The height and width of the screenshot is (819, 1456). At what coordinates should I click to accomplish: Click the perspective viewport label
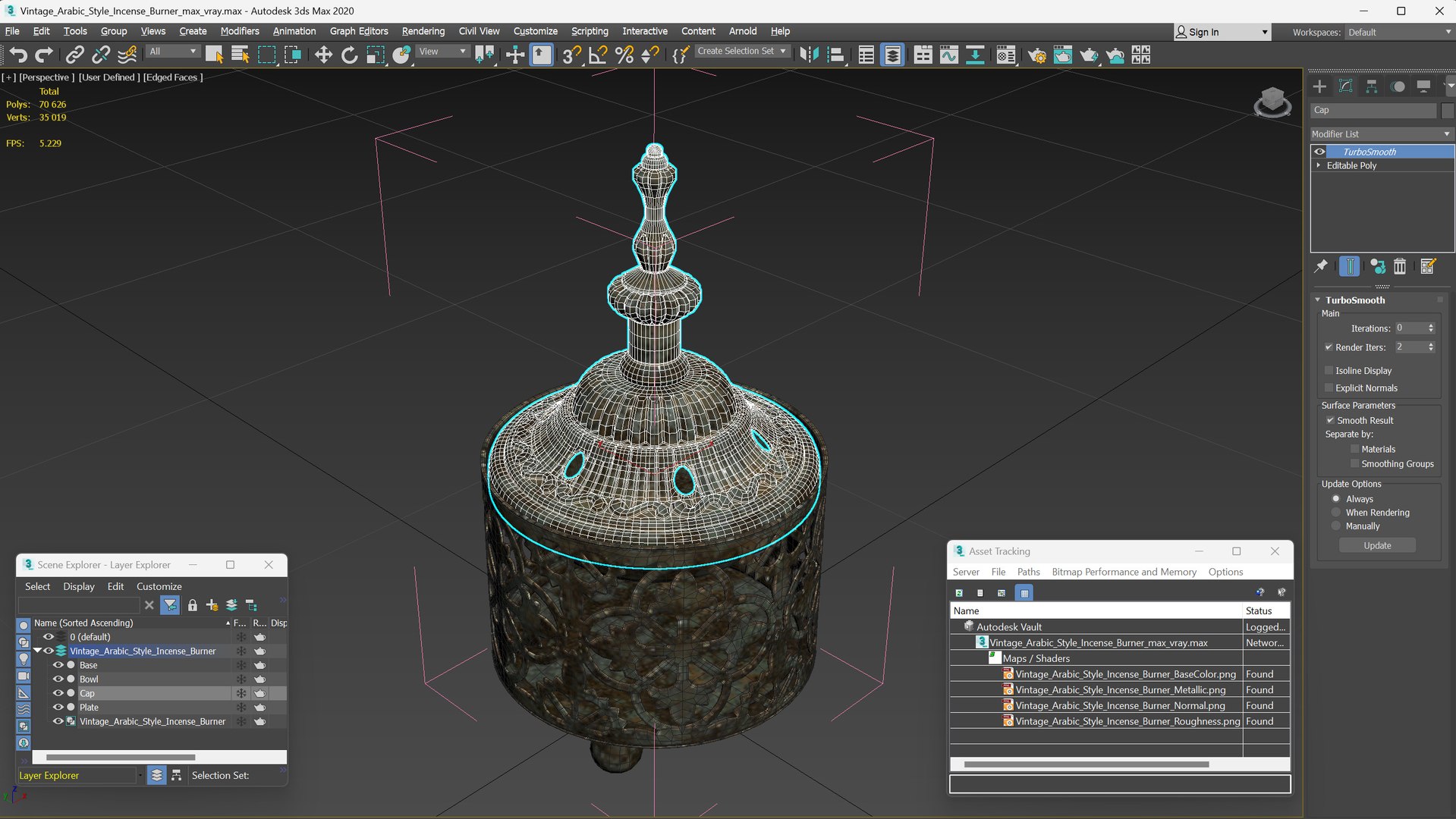pyautogui.click(x=47, y=77)
